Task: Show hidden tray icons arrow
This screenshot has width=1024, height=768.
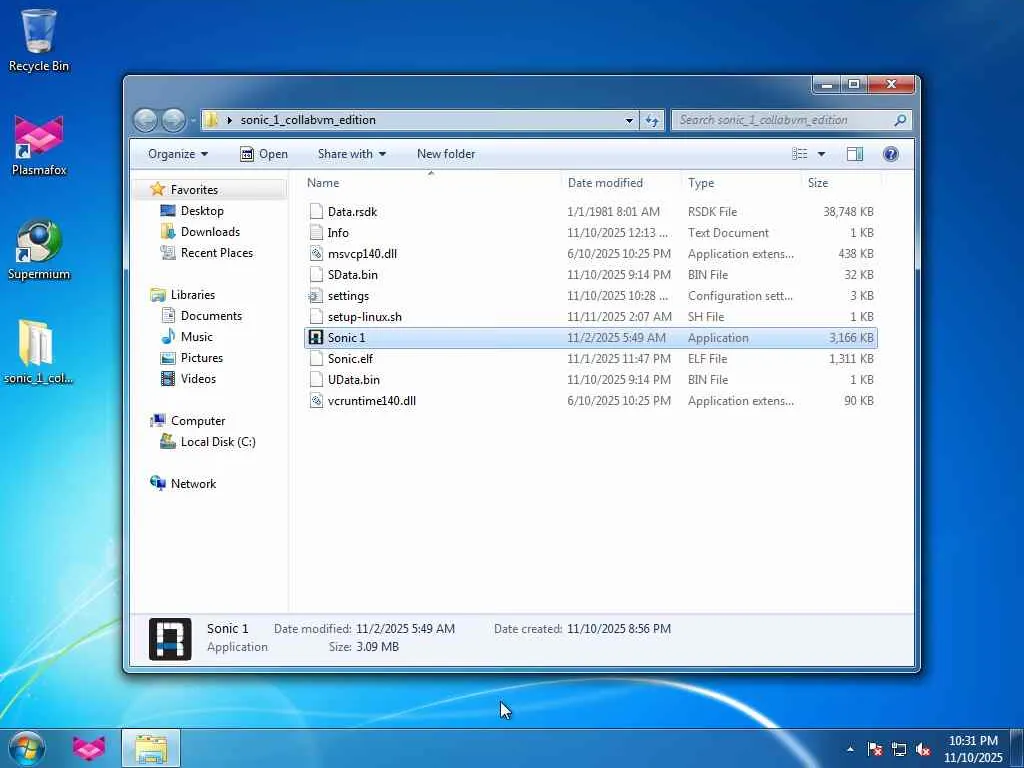Action: [850, 749]
